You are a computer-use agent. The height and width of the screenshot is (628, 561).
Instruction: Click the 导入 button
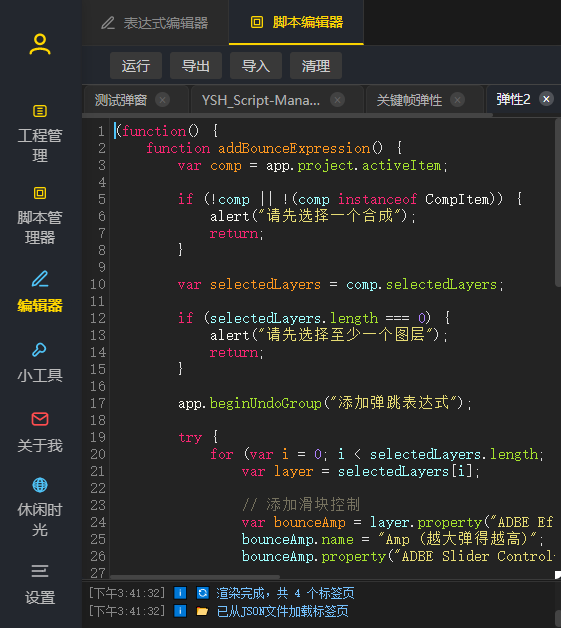(x=256, y=66)
